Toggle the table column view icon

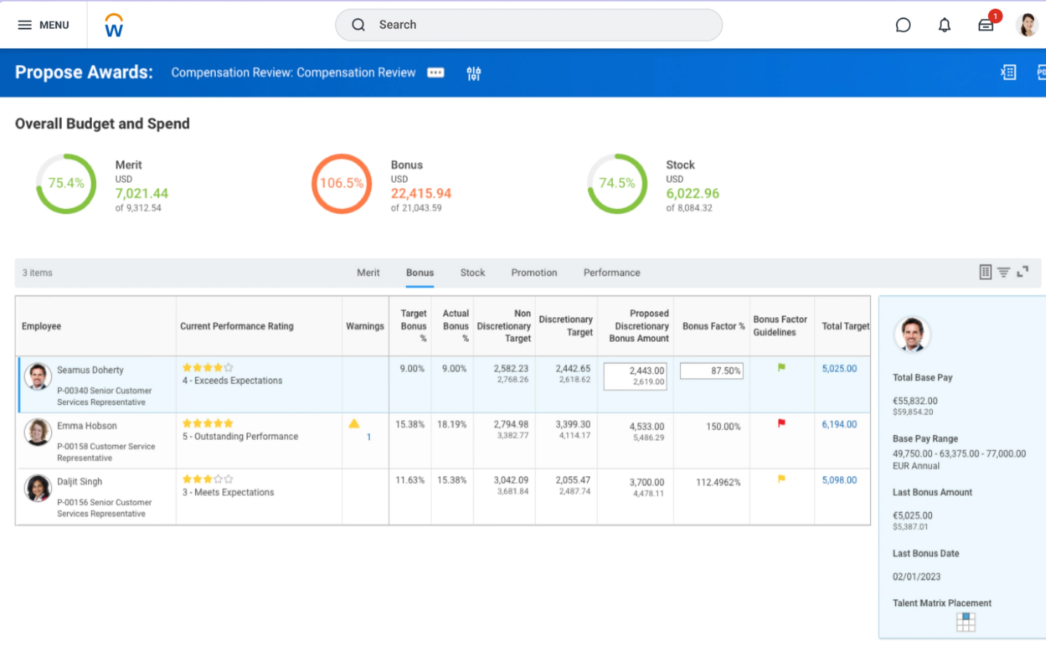click(985, 272)
